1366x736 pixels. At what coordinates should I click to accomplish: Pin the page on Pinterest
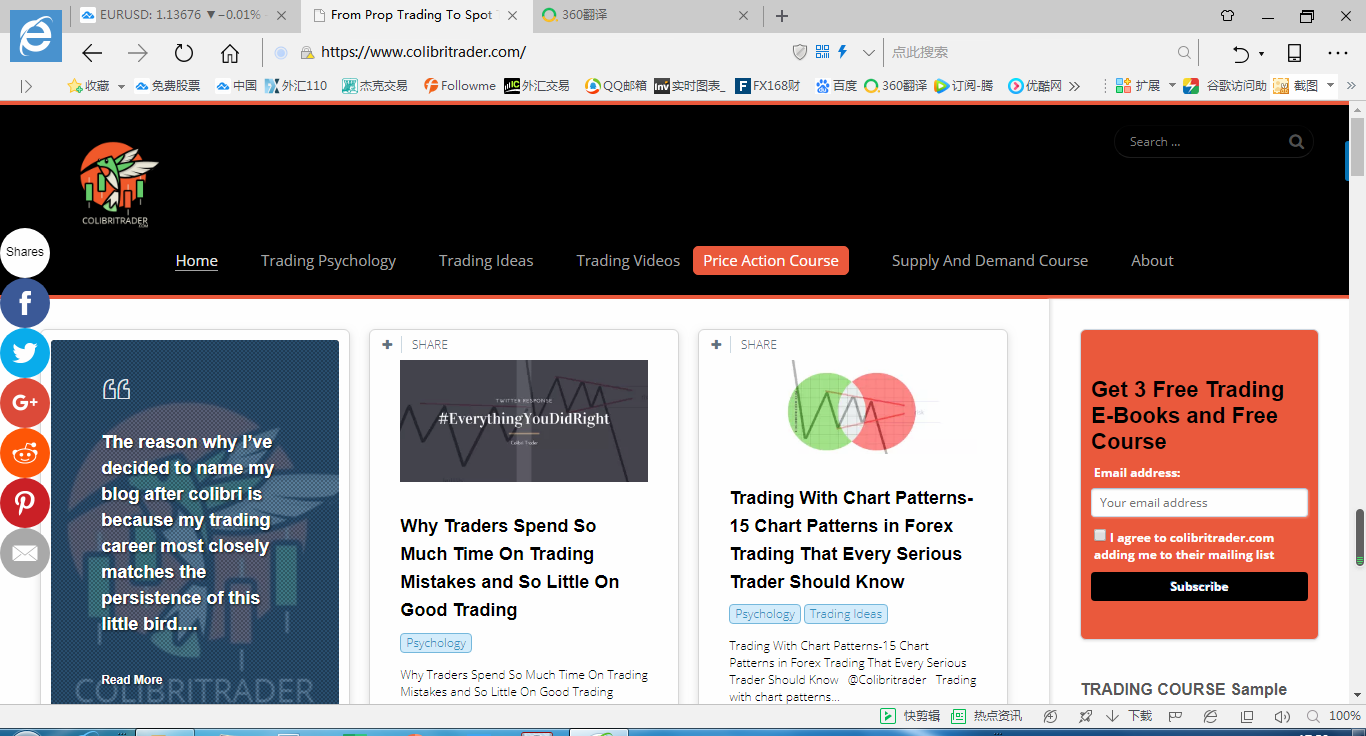(x=25, y=503)
